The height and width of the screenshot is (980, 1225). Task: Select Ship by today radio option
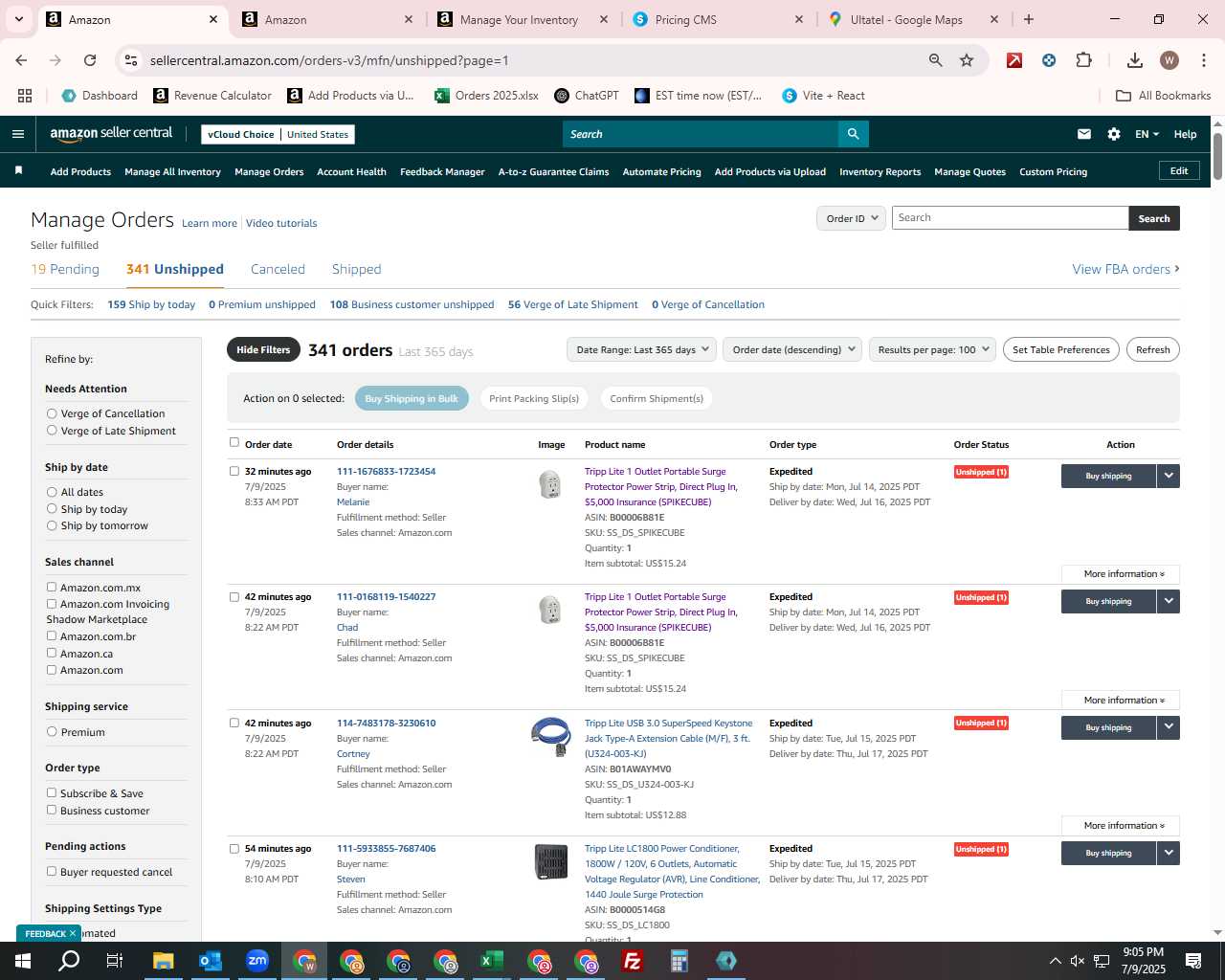(x=52, y=509)
